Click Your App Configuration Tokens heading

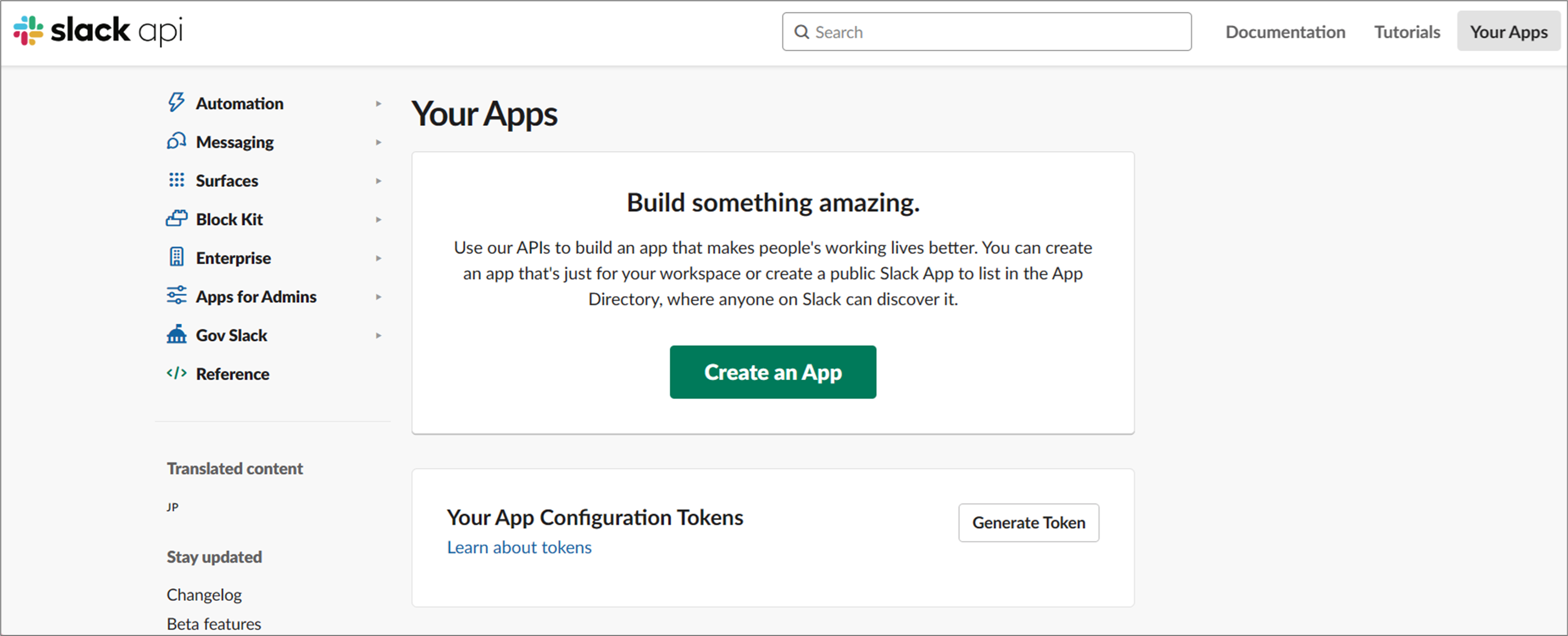(x=594, y=517)
